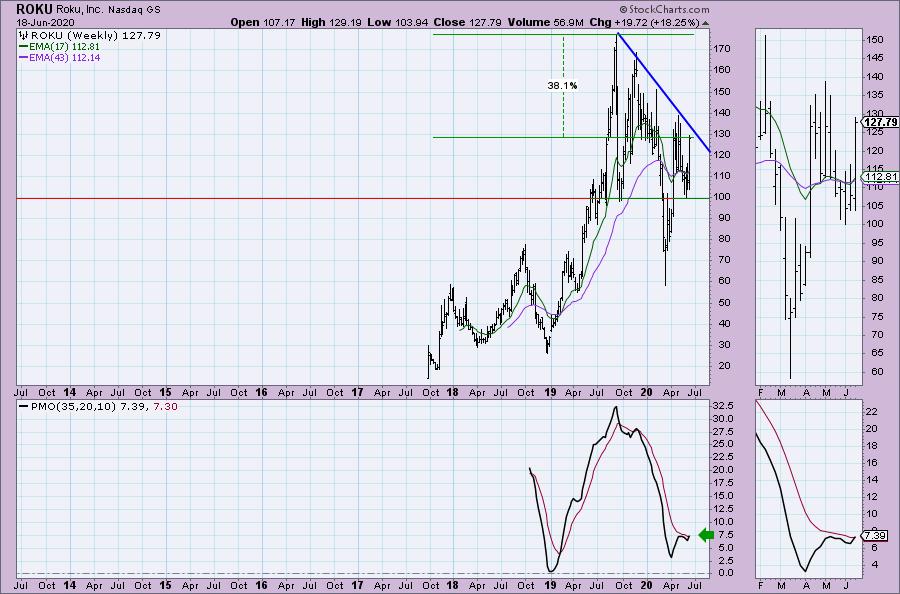Click the up-triangle icon after the change percent
Viewport: 900px width, 594px height.
pyautogui.click(x=705, y=23)
